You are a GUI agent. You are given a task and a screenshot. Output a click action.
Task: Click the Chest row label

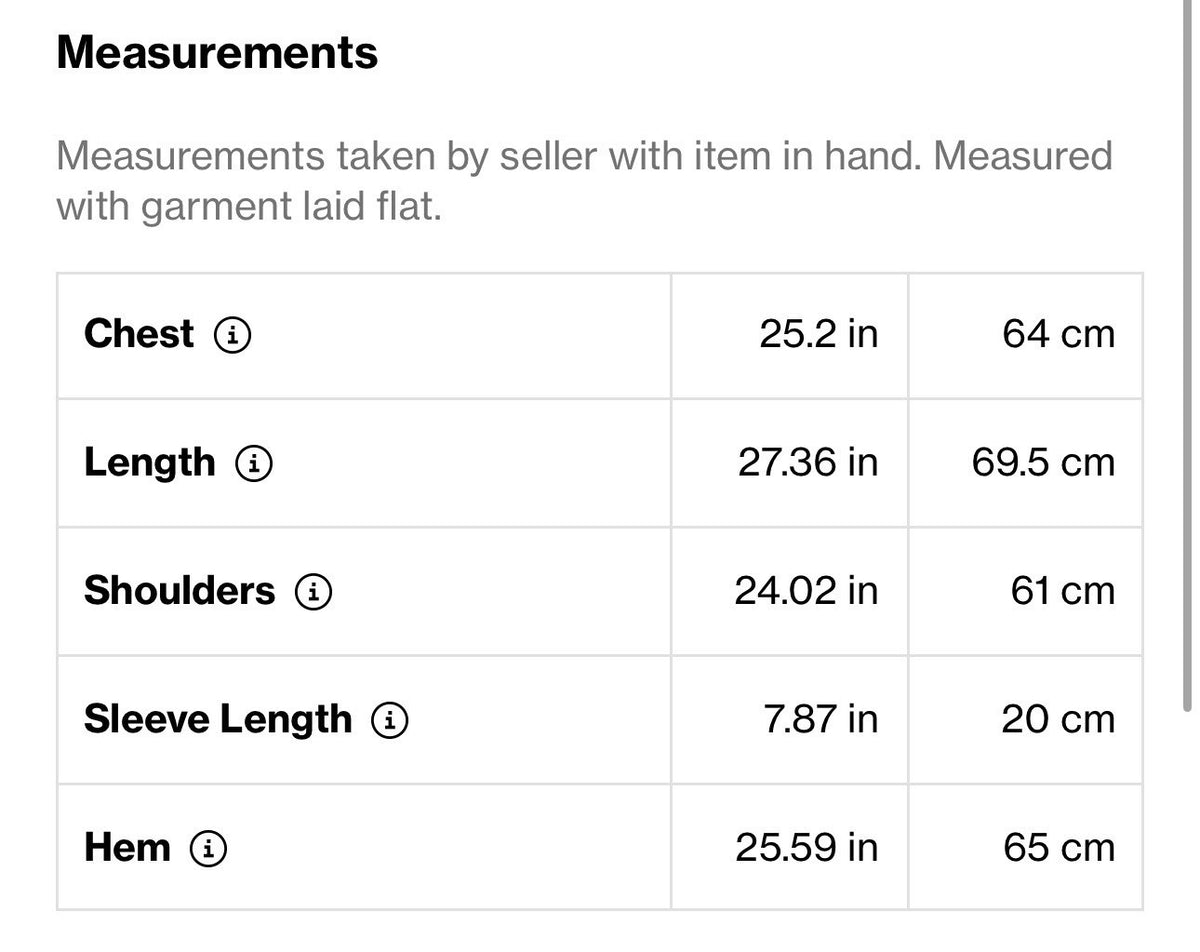[x=139, y=334]
